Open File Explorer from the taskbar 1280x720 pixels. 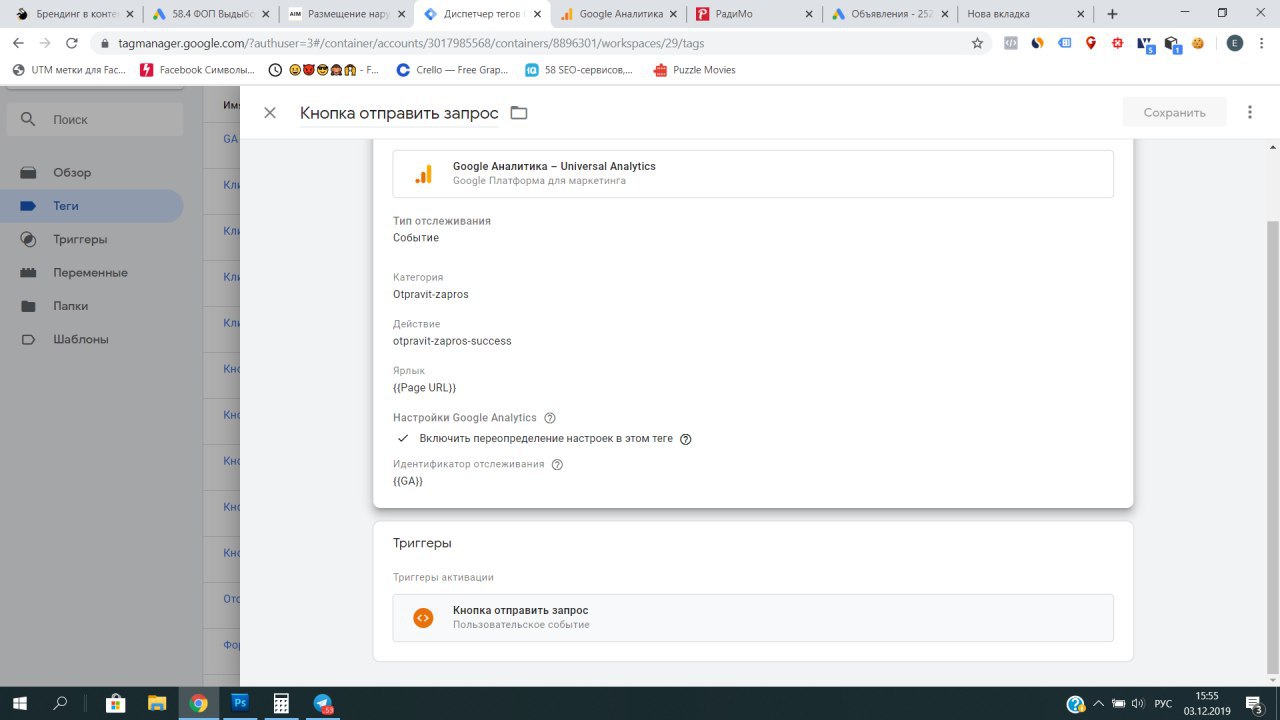pos(156,703)
